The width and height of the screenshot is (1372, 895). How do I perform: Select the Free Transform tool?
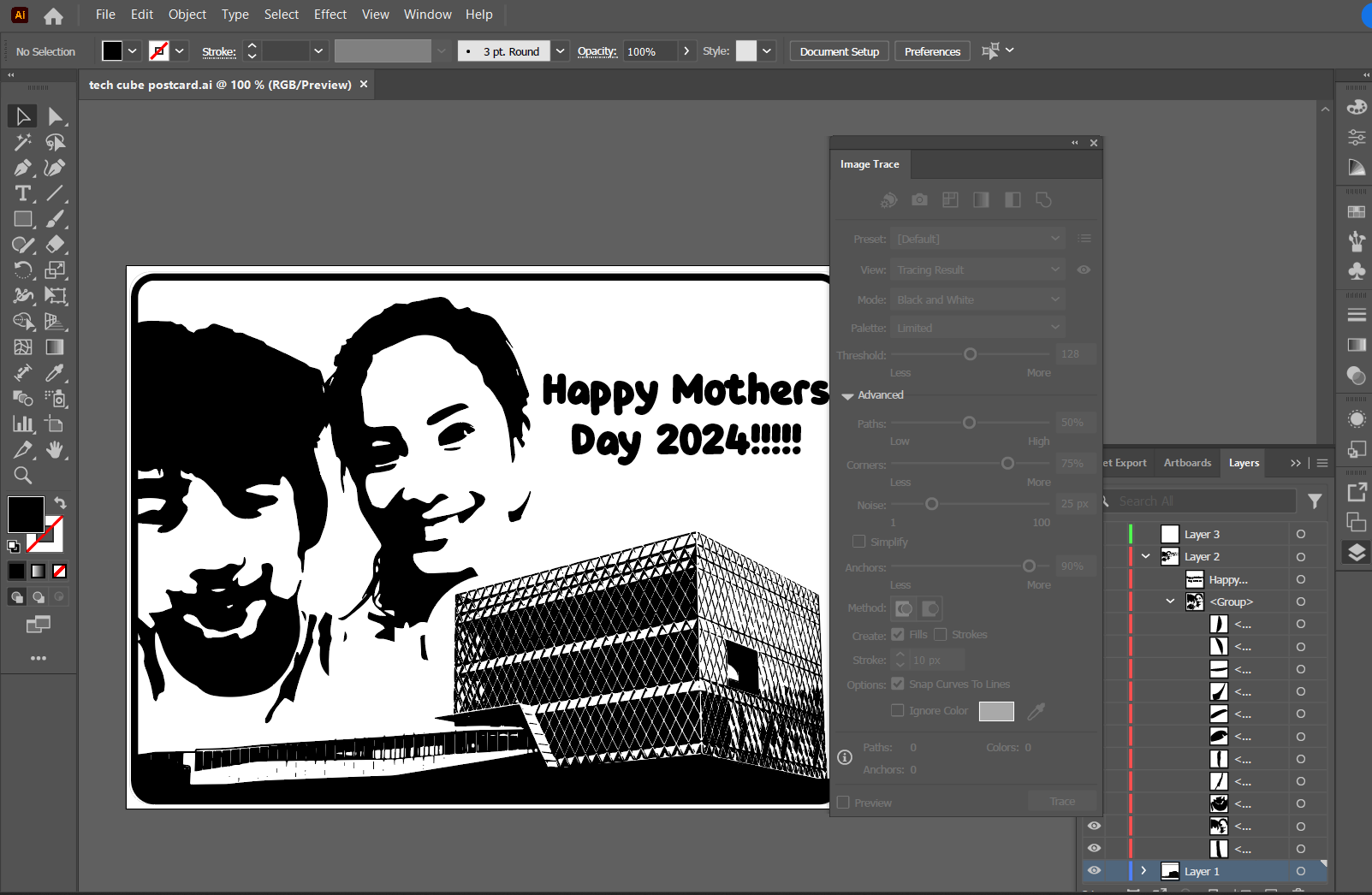(56, 296)
